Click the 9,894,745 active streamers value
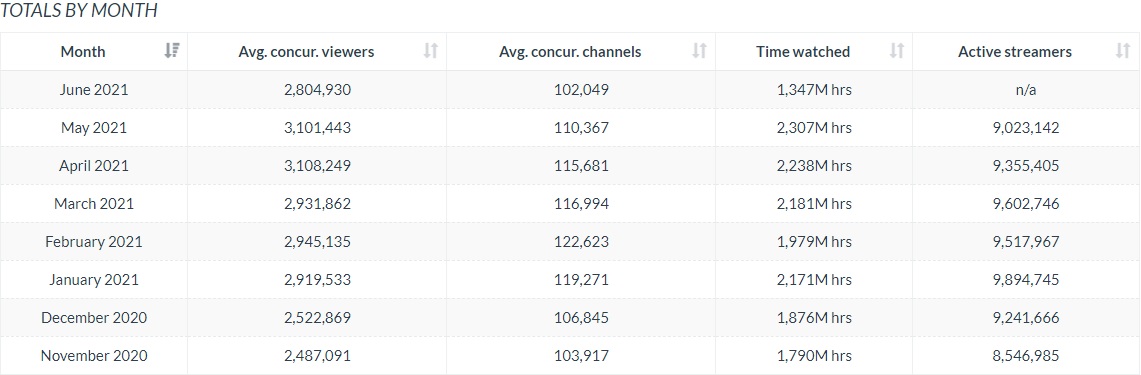Image resolution: width=1141 pixels, height=375 pixels. tap(1019, 280)
